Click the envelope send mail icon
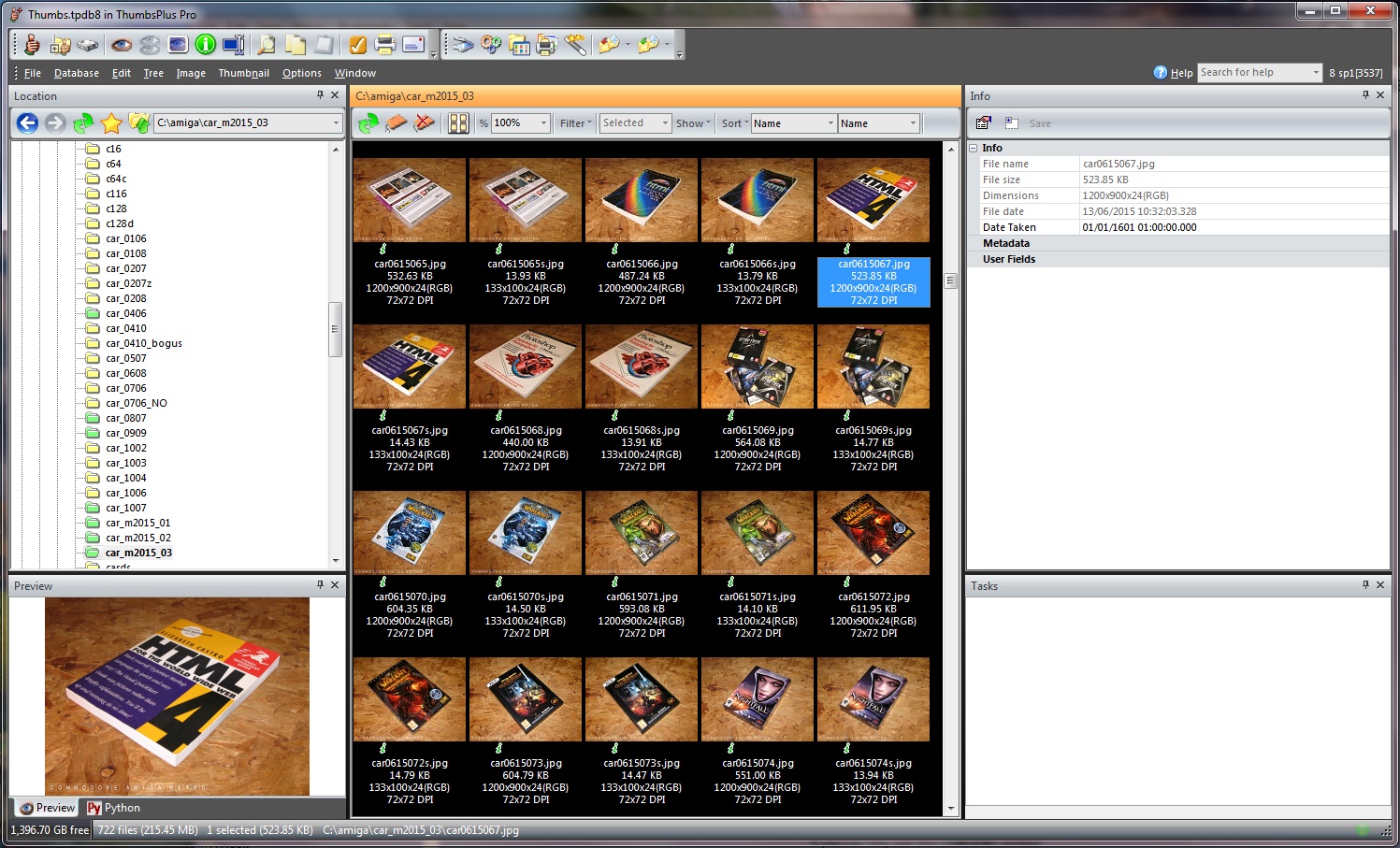The height and width of the screenshot is (848, 1400). 413,44
